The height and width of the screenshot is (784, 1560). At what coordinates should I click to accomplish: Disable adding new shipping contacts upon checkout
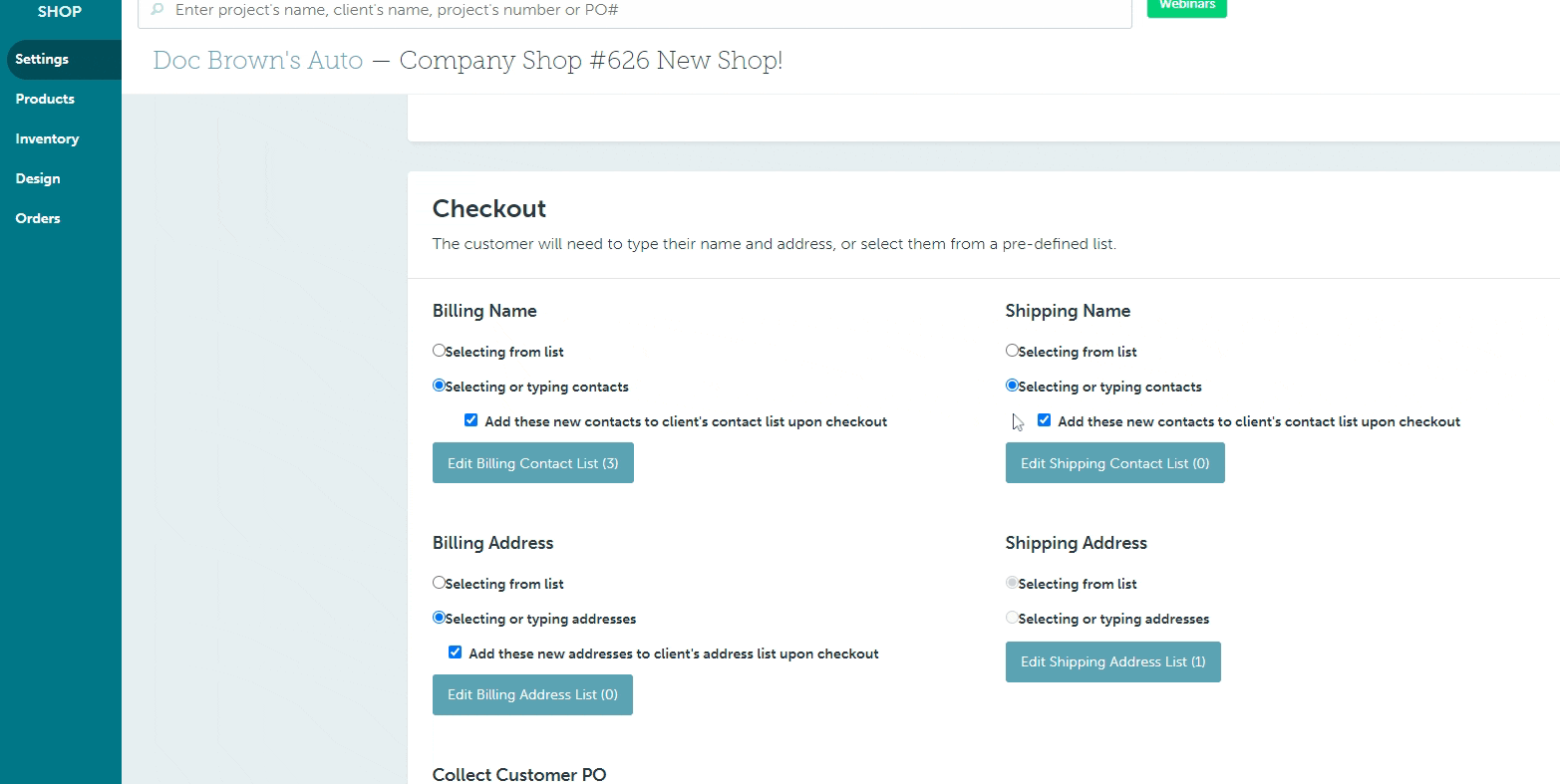coord(1044,419)
